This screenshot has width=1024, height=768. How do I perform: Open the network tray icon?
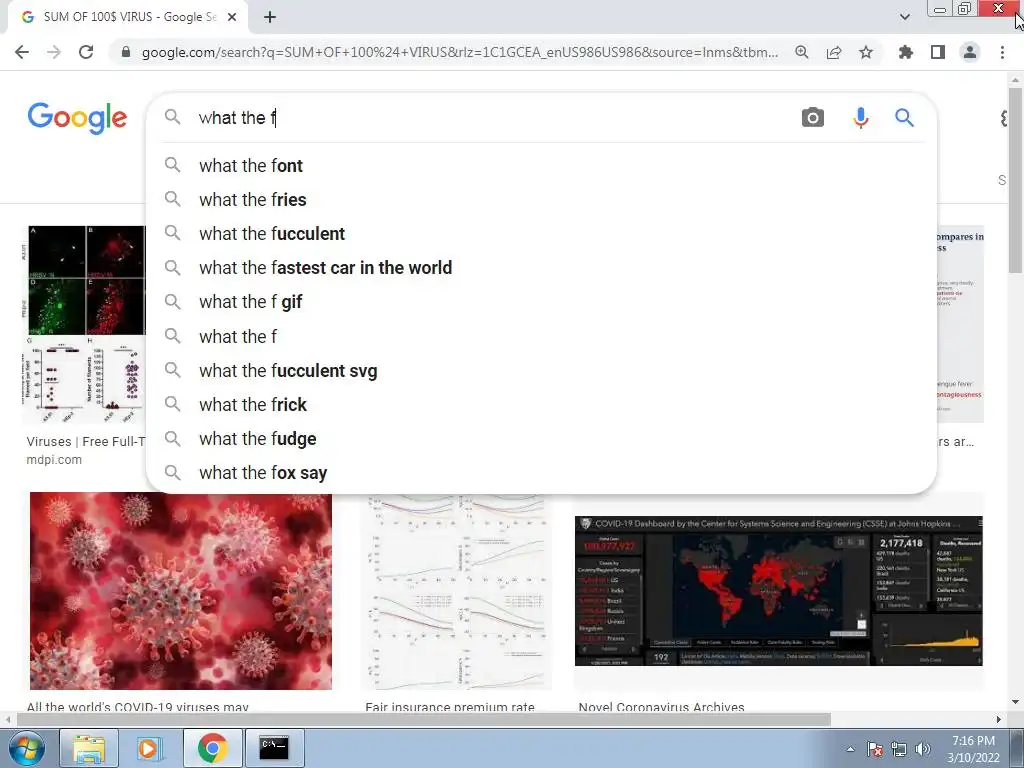tap(899, 749)
